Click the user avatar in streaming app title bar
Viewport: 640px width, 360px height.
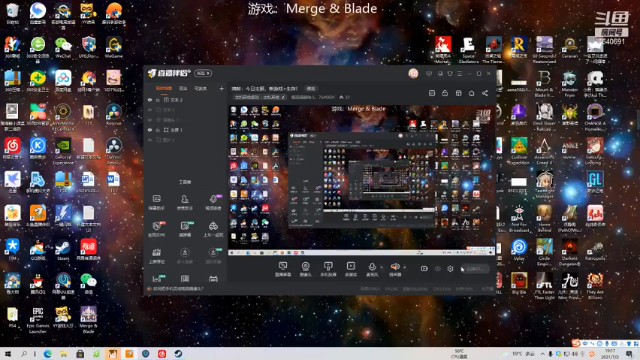coord(413,73)
